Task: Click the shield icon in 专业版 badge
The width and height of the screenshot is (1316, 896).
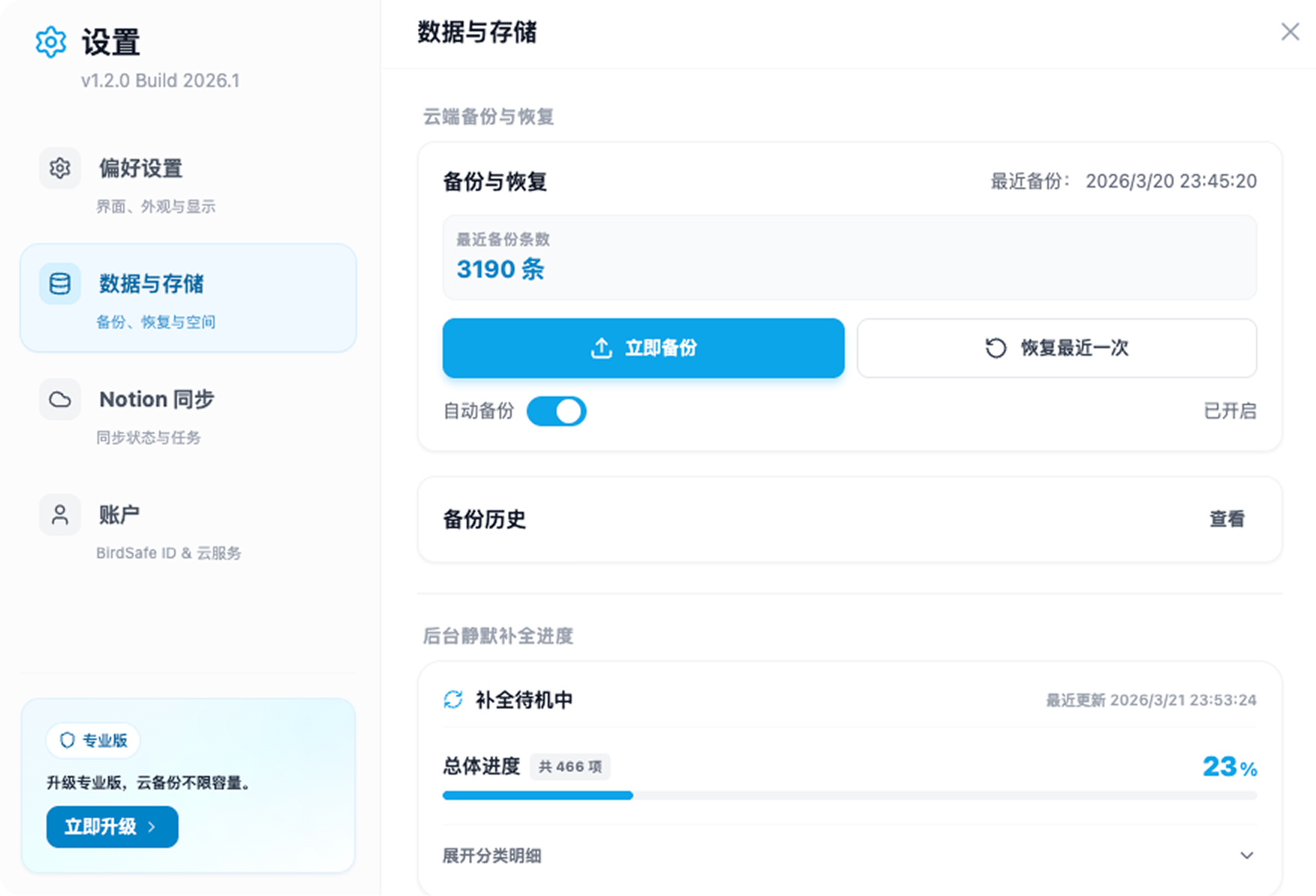Action: pos(67,741)
